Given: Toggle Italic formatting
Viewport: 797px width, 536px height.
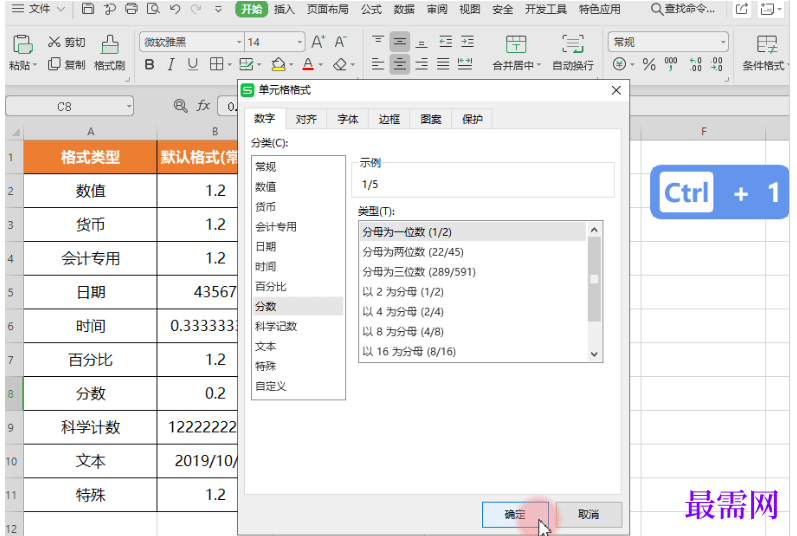Looking at the screenshot, I should coord(171,65).
